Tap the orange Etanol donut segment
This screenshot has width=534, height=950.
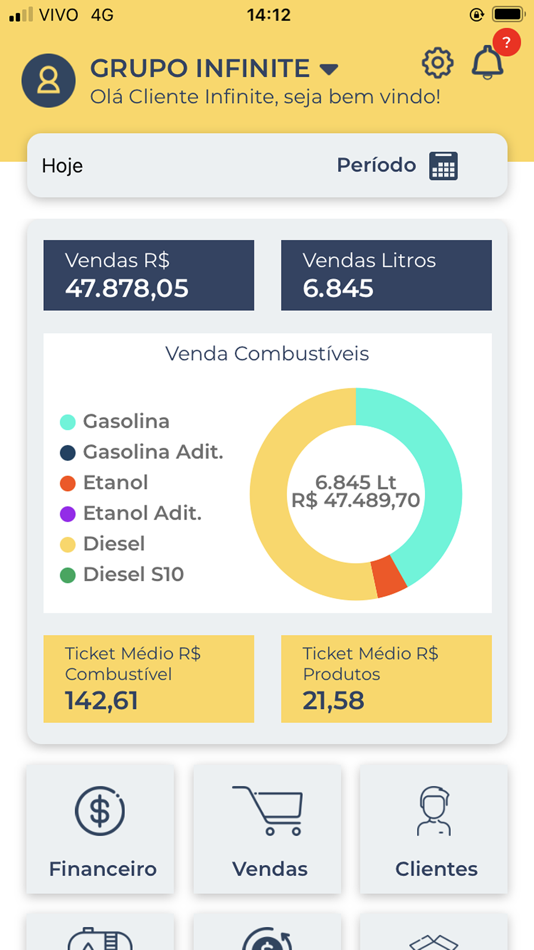pos(391,575)
